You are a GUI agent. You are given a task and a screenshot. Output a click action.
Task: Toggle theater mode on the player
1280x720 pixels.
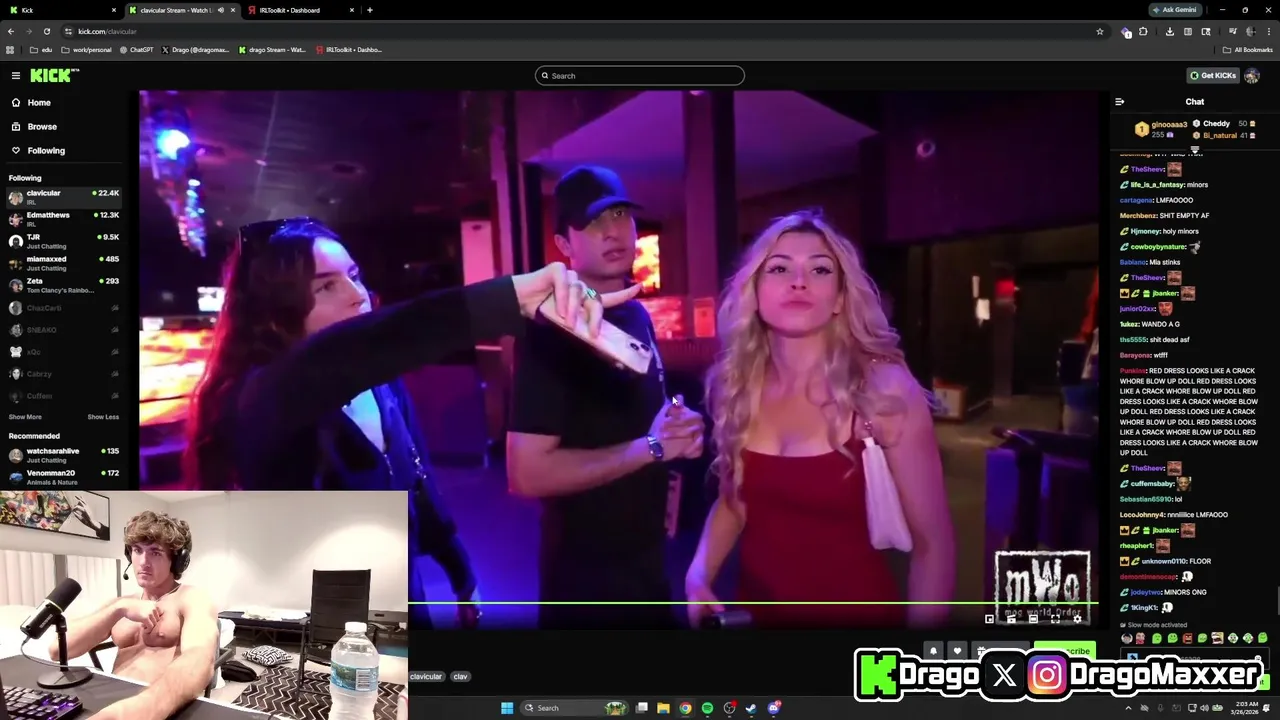(x=1033, y=619)
